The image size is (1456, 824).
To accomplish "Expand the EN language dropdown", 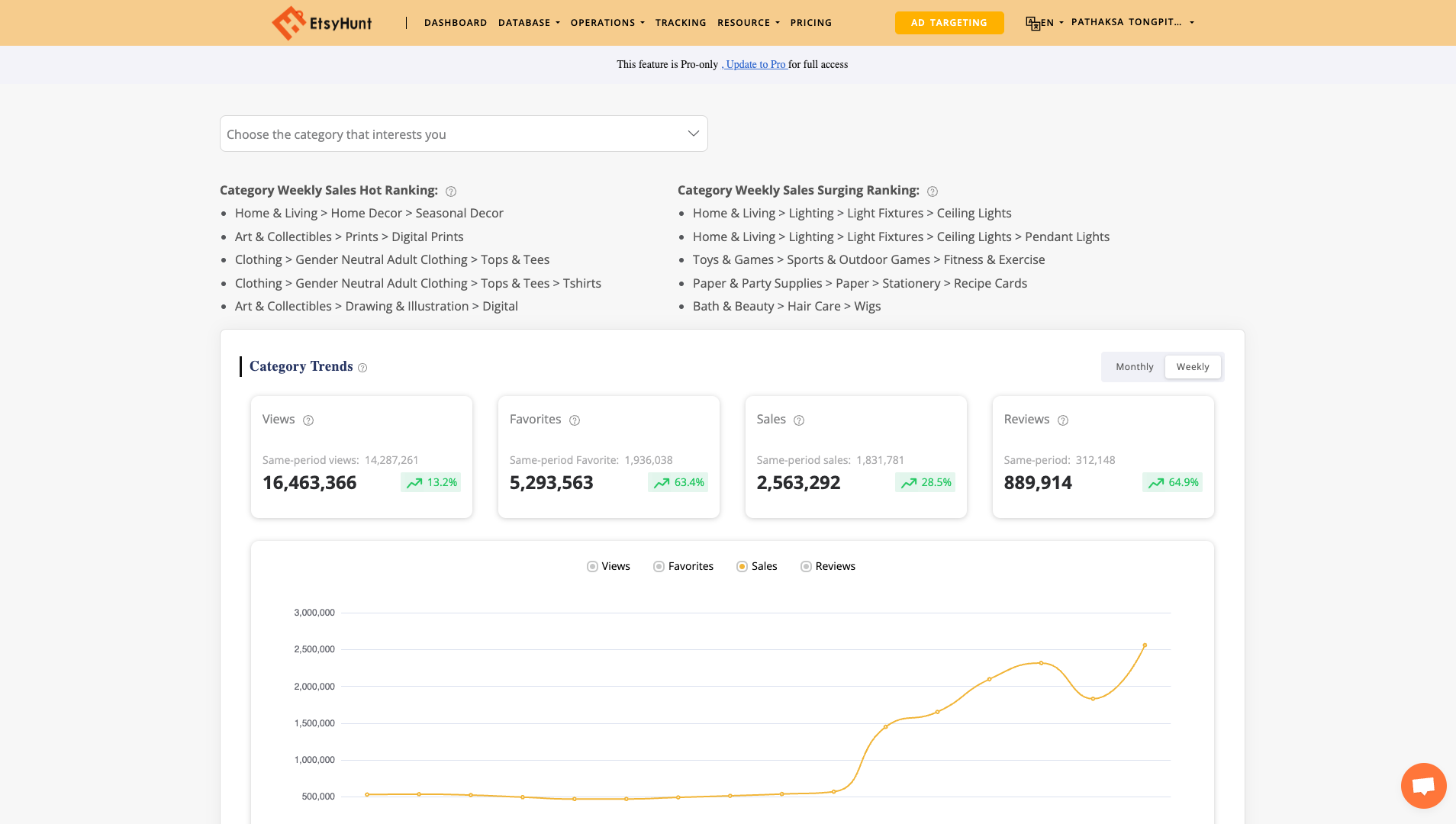I will pos(1045,22).
